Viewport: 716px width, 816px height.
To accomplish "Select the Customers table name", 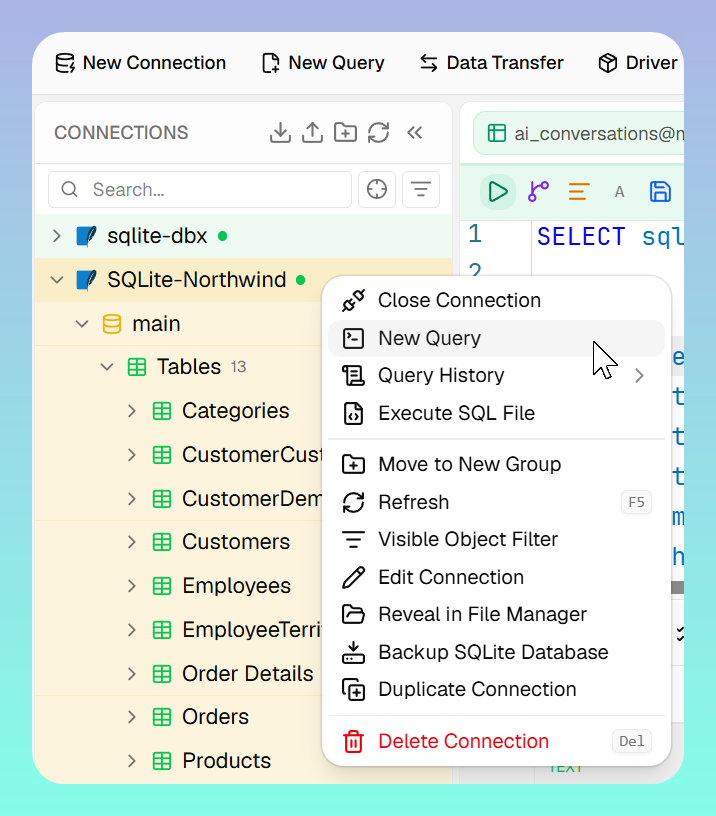I will [x=236, y=542].
